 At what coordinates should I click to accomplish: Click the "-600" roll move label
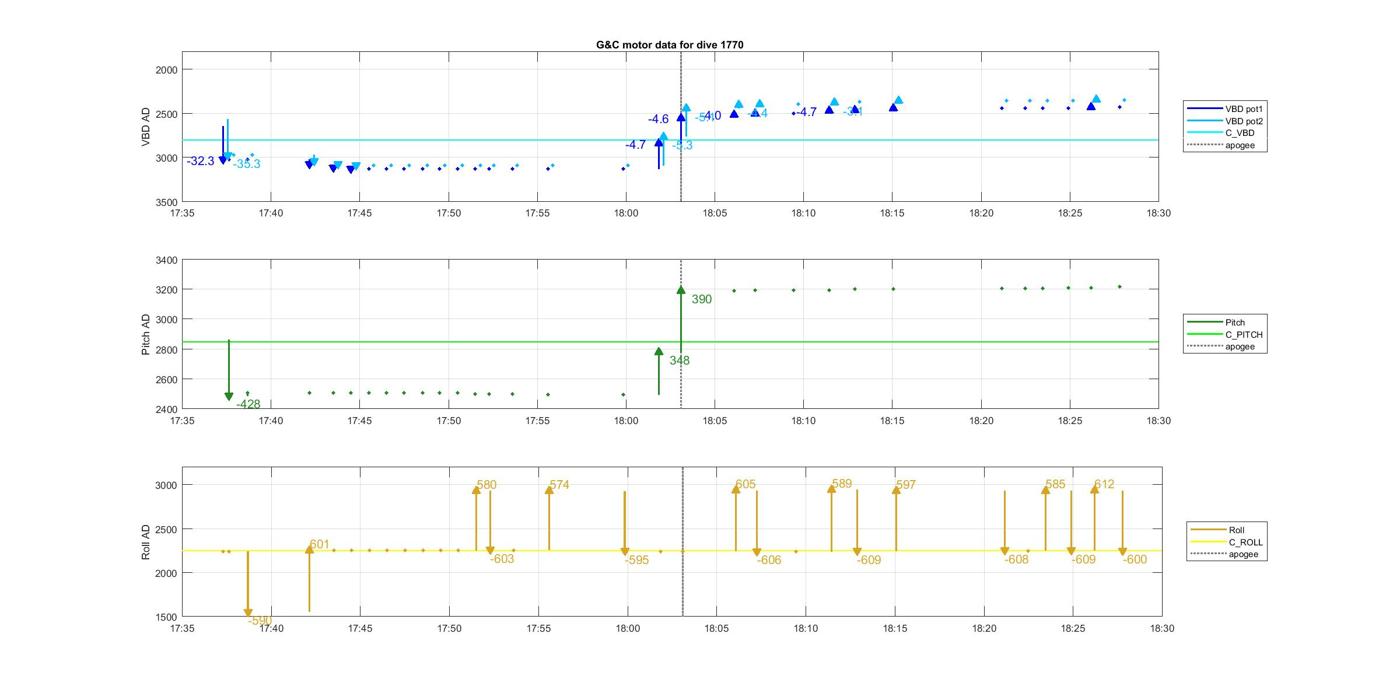[x=1135, y=560]
